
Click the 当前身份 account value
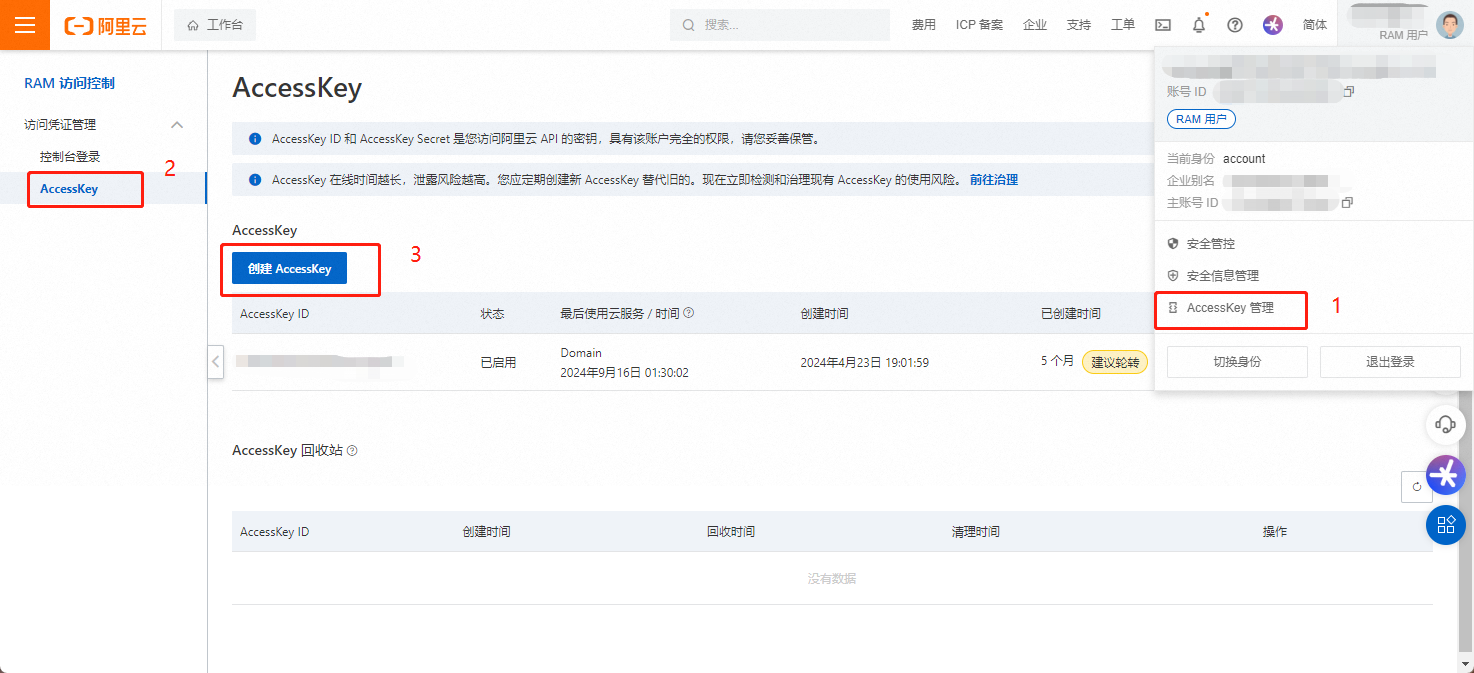[1244, 159]
